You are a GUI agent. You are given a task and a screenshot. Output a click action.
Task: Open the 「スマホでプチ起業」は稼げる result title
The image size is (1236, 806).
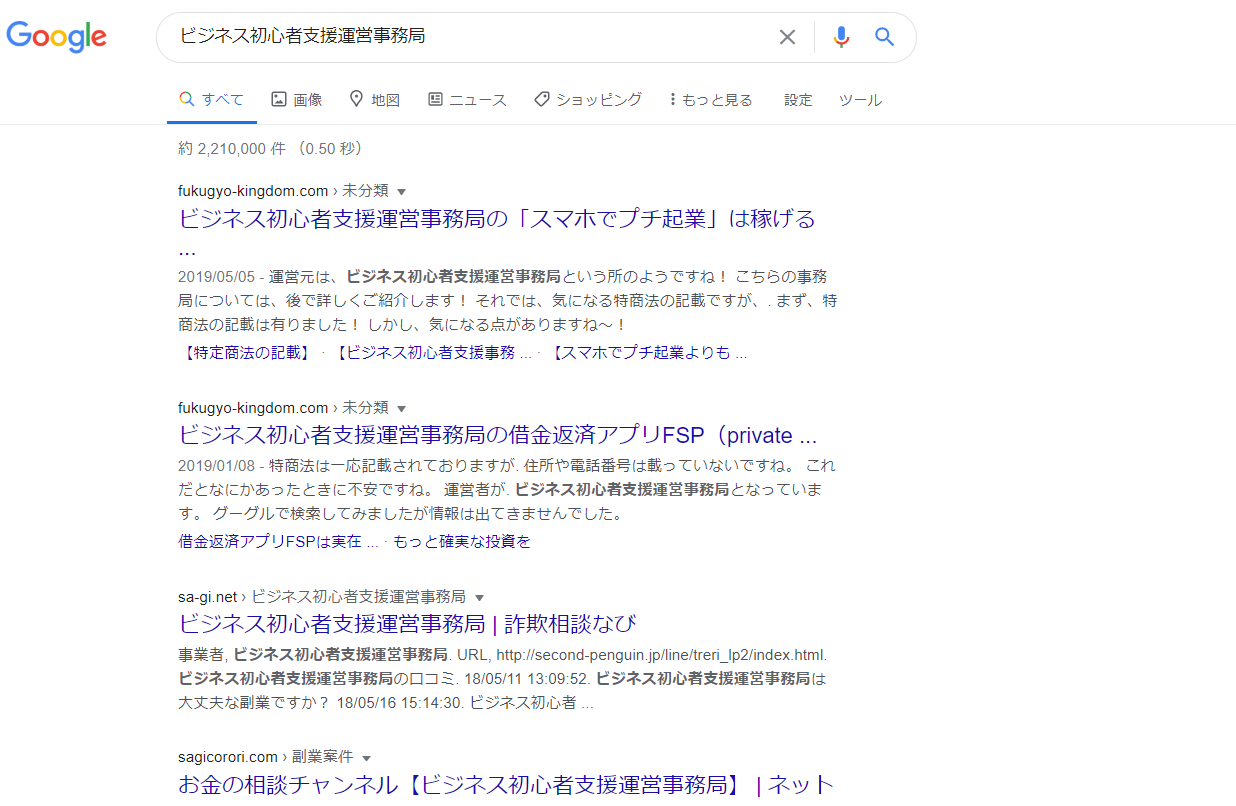497,219
